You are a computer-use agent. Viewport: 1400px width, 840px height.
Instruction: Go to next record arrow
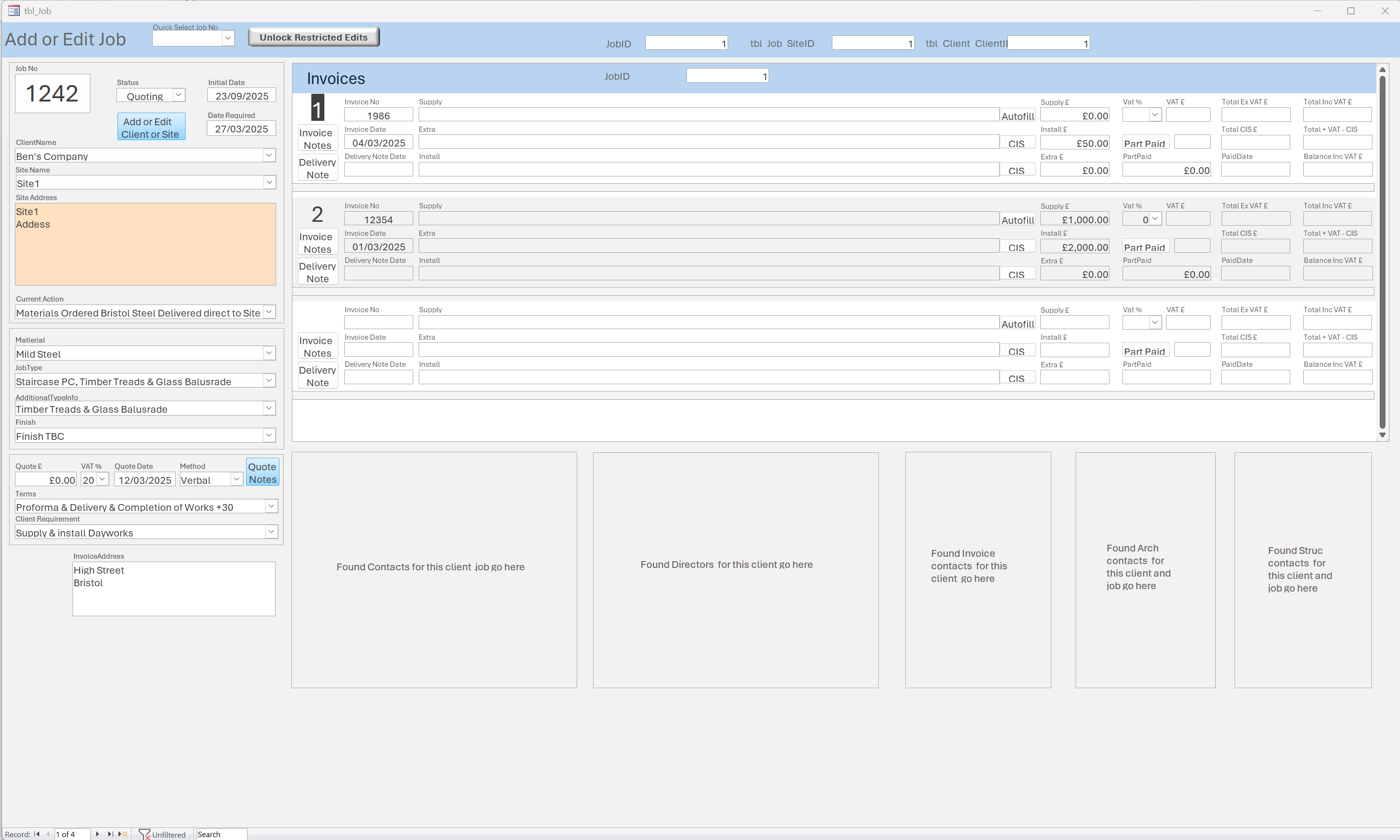[x=97, y=834]
